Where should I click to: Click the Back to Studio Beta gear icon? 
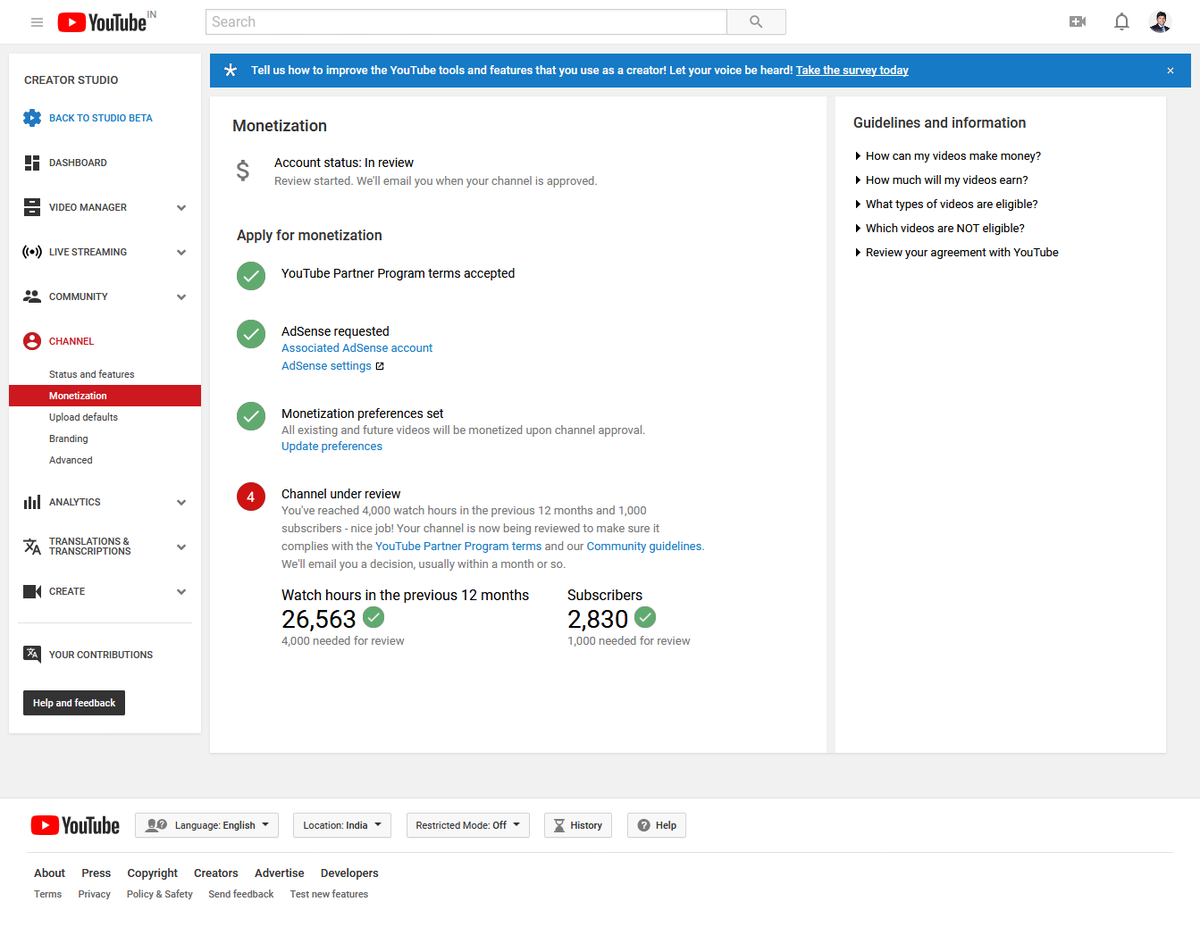pyautogui.click(x=32, y=118)
